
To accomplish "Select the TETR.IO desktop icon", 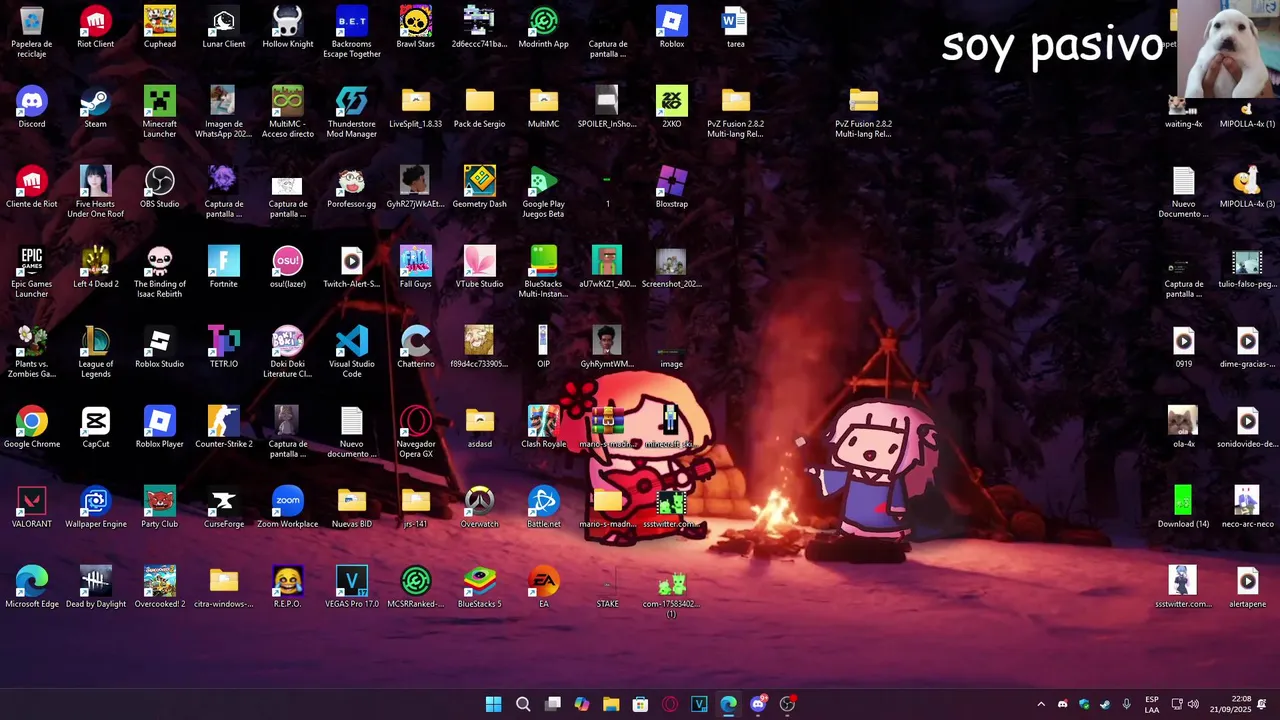I will [224, 347].
